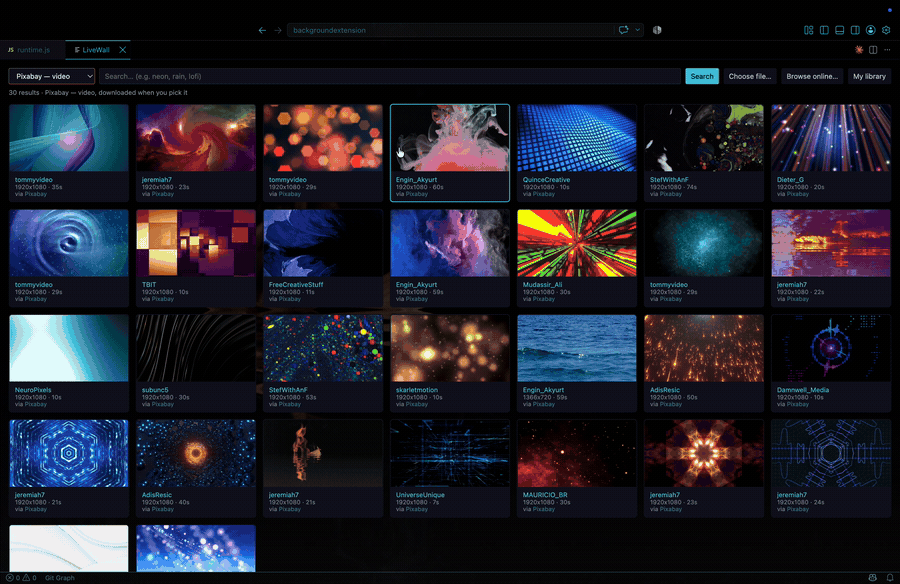The height and width of the screenshot is (584, 900).
Task: Pick the blue sparkle video in bottom row
Action: pos(196,548)
